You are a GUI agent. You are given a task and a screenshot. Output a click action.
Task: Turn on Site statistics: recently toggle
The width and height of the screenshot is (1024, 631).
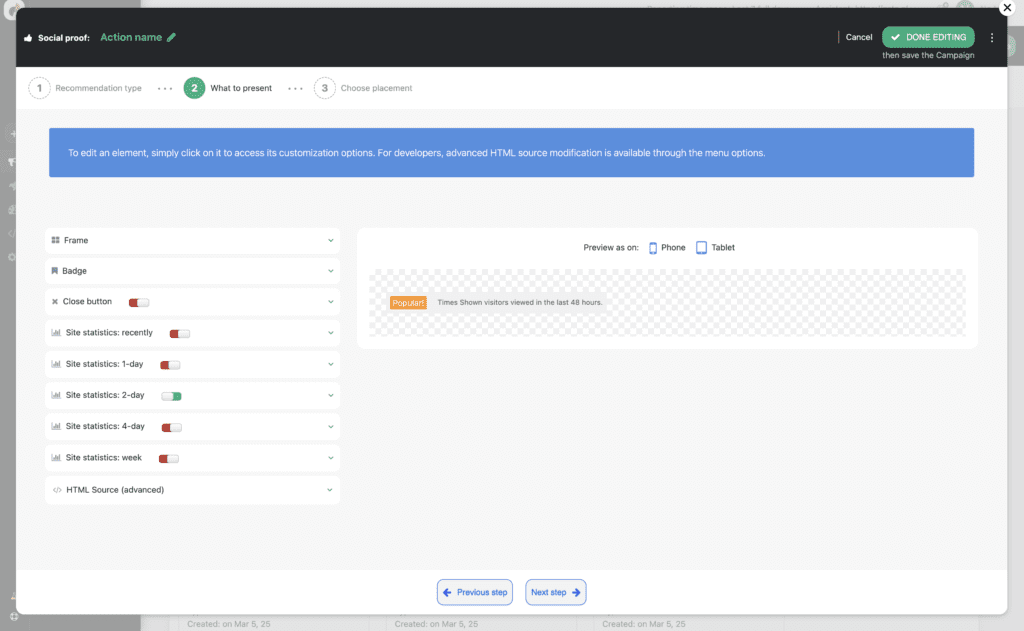tap(180, 333)
